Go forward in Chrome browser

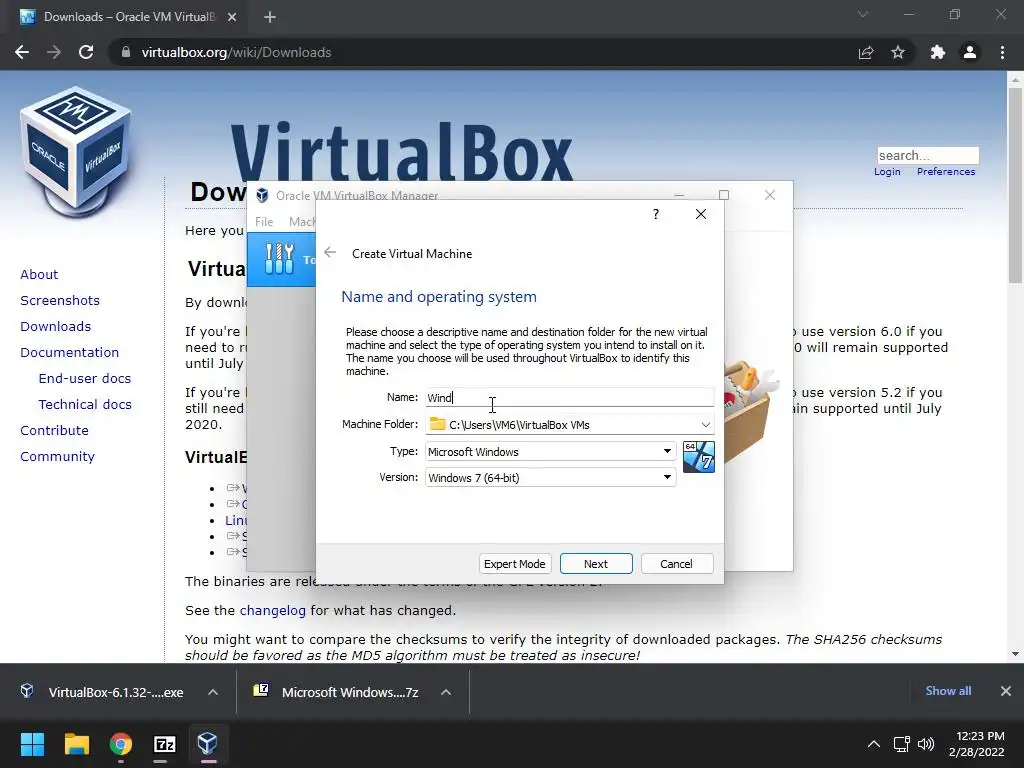tap(54, 52)
